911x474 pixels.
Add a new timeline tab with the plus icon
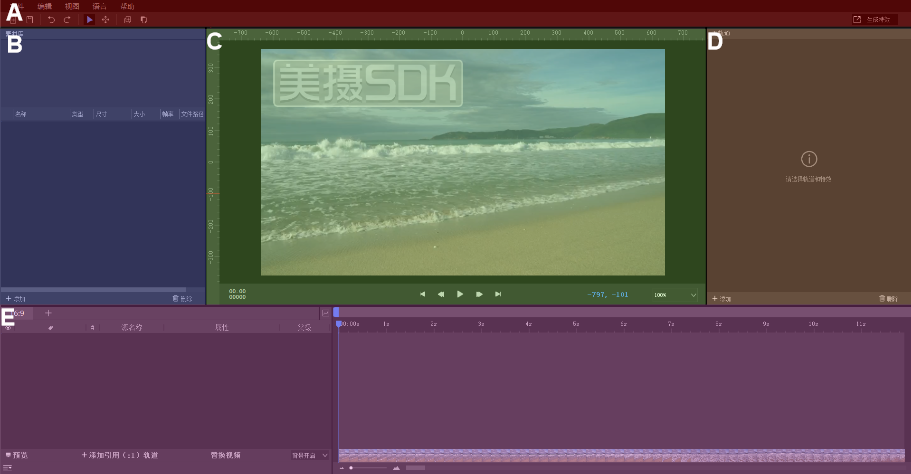(x=48, y=313)
